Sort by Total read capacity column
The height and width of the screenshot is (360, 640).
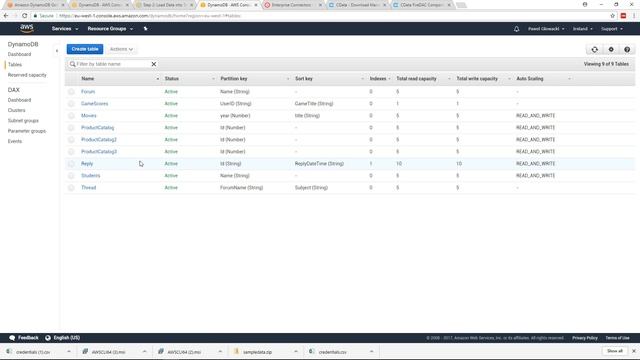coord(416,78)
